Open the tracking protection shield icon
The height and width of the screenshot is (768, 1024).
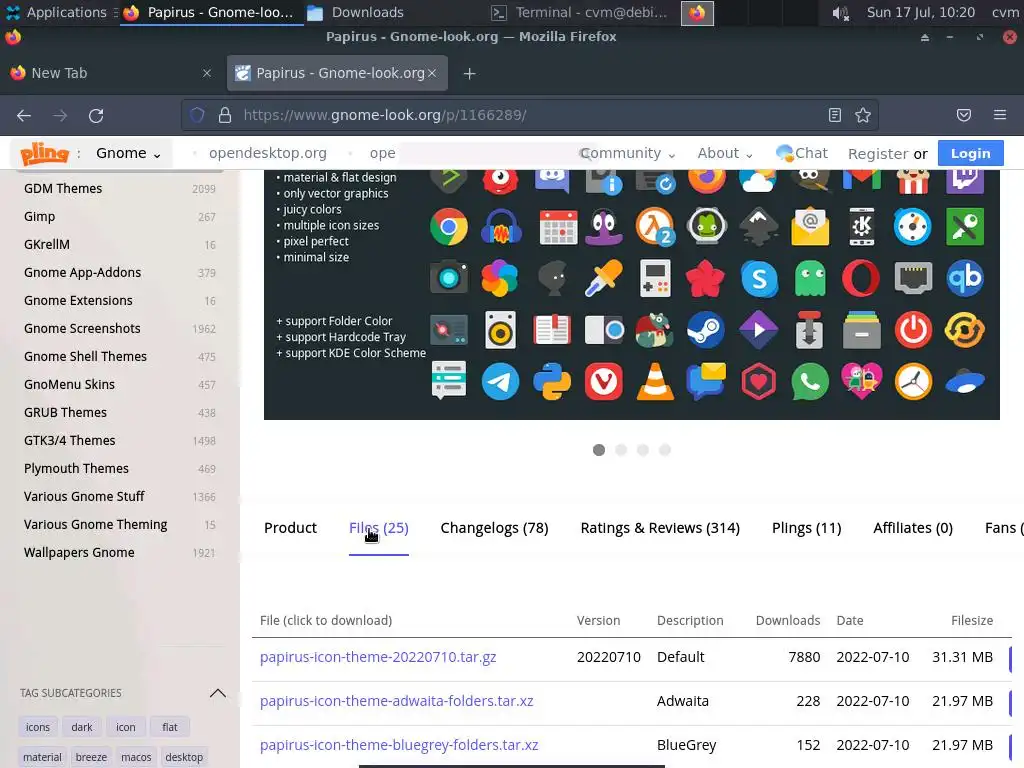[197, 116]
